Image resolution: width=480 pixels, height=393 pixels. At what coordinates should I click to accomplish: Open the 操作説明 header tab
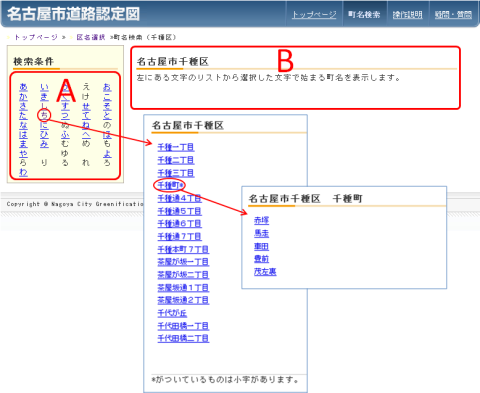pos(407,15)
